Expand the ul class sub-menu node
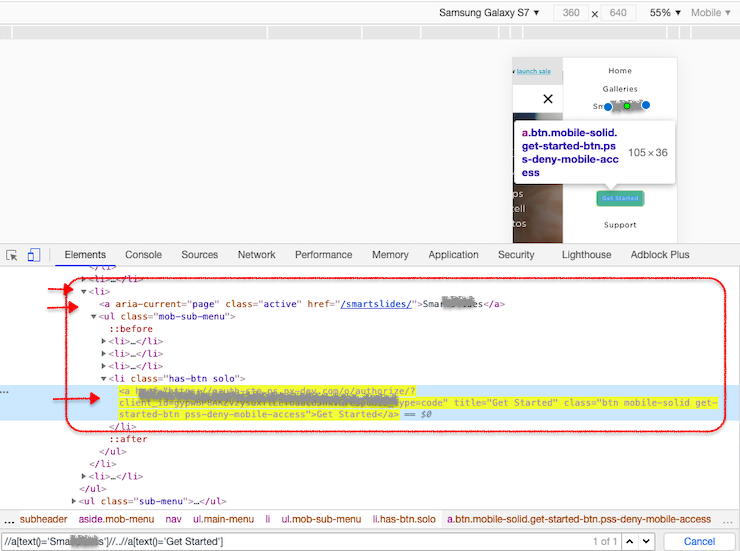The height and width of the screenshot is (551, 740). (74, 501)
